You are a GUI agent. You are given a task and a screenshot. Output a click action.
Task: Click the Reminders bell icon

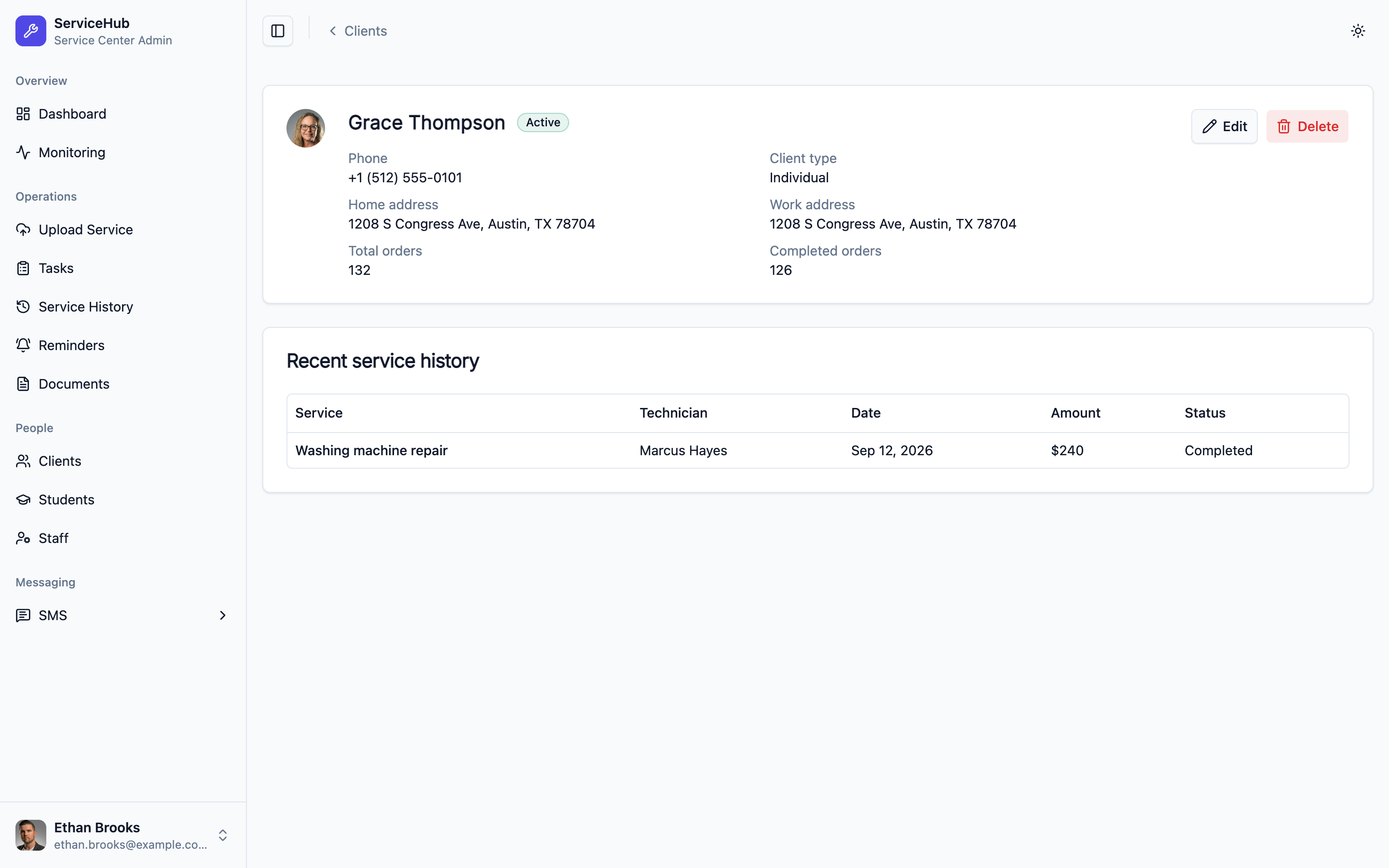(x=23, y=345)
